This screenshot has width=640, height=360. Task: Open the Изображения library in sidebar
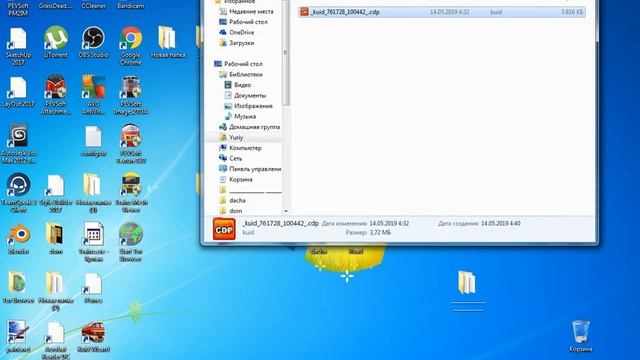253,106
